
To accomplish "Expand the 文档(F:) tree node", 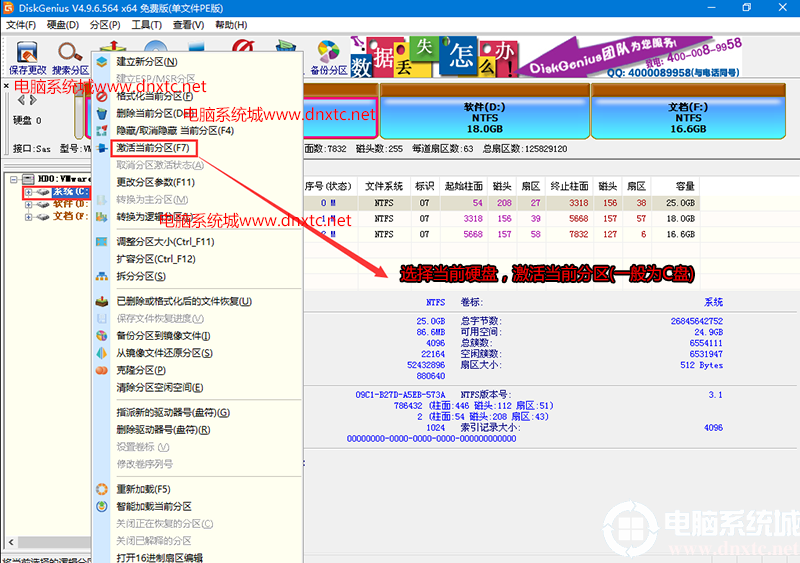I will 29,216.
